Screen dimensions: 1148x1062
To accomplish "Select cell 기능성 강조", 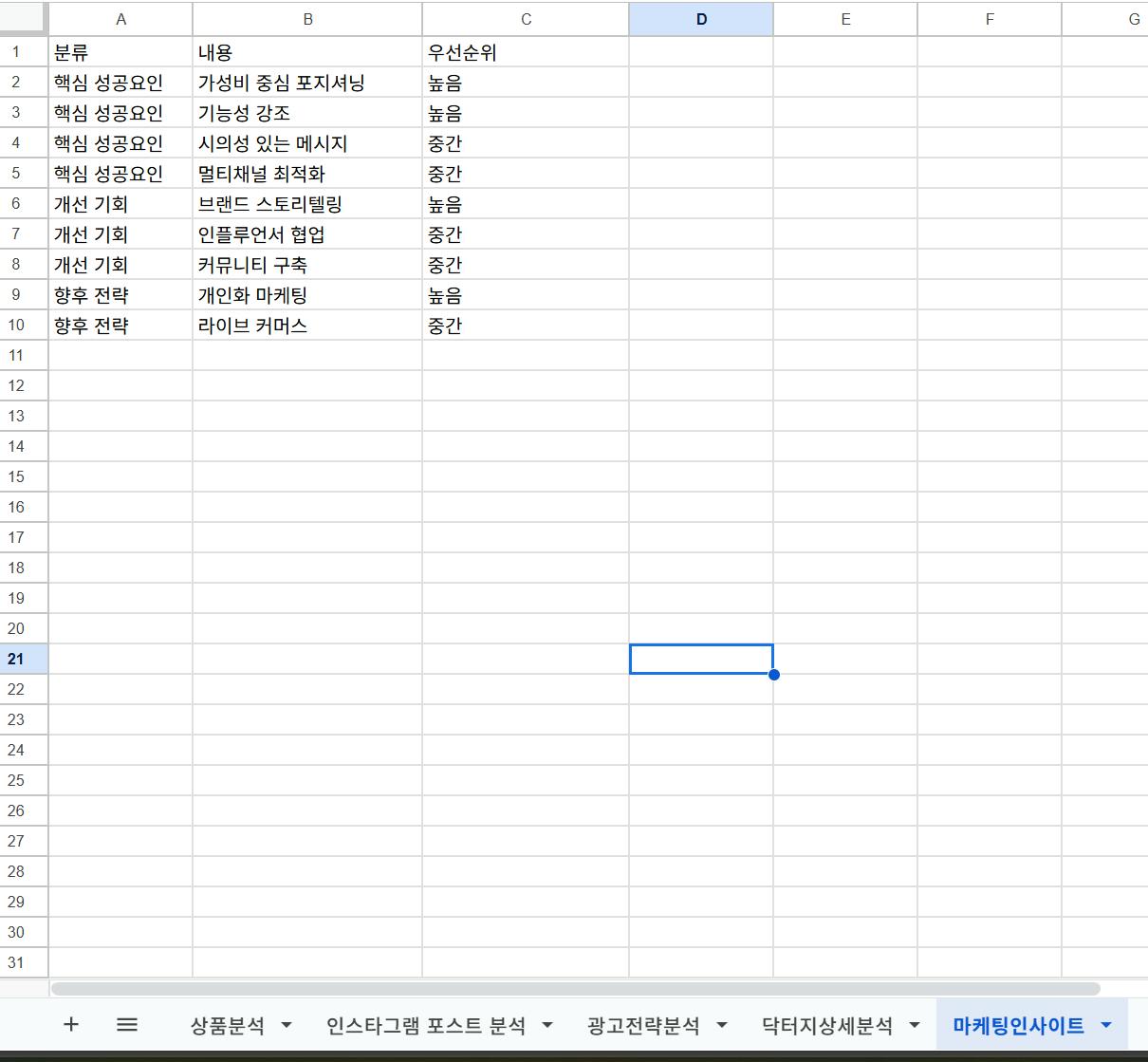I will [x=307, y=113].
